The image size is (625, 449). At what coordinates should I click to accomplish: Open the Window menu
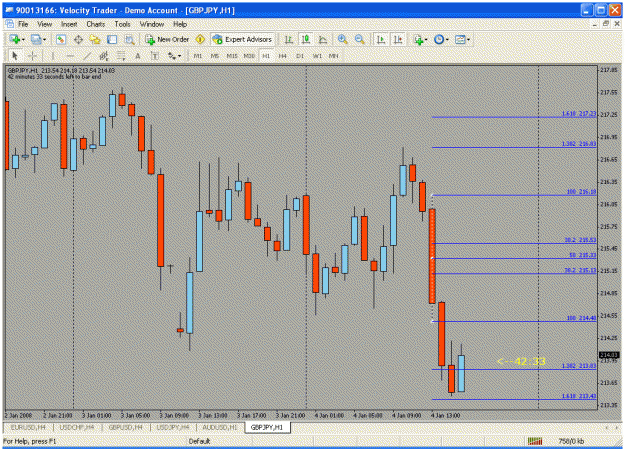point(152,24)
